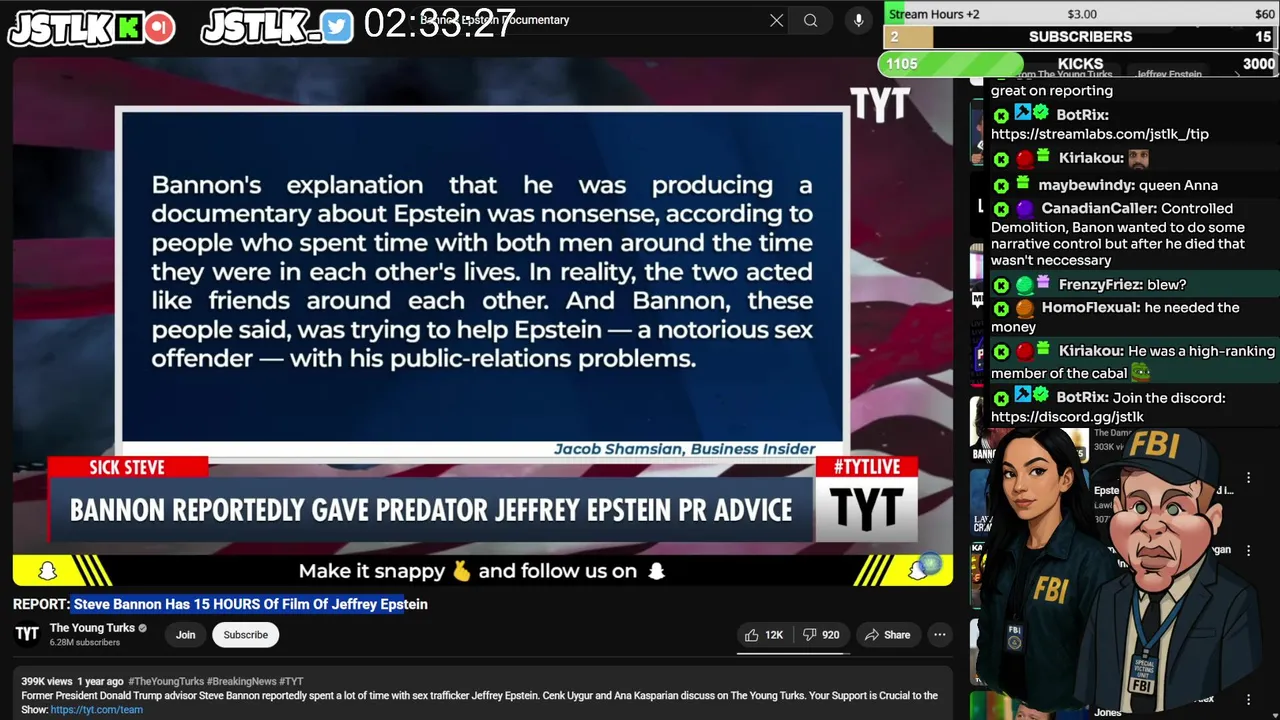Click maybewindy's 'queen Anna' message
The image size is (1280, 720).
pyautogui.click(x=1178, y=185)
